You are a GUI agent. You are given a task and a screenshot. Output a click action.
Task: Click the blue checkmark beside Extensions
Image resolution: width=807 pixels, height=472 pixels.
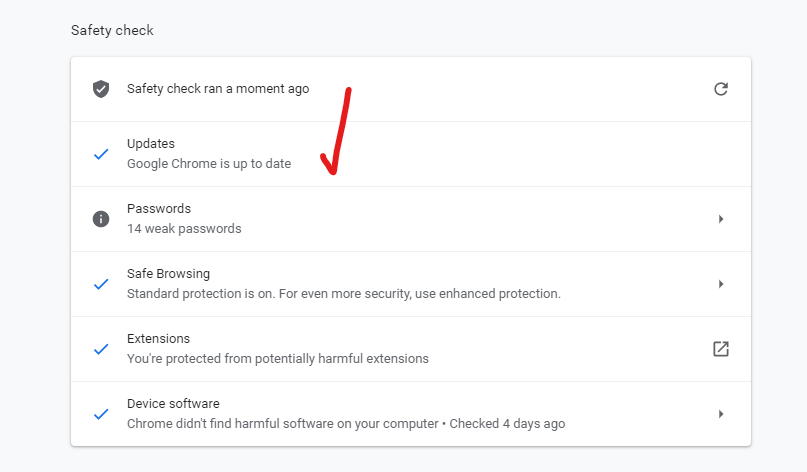pyautogui.click(x=101, y=349)
